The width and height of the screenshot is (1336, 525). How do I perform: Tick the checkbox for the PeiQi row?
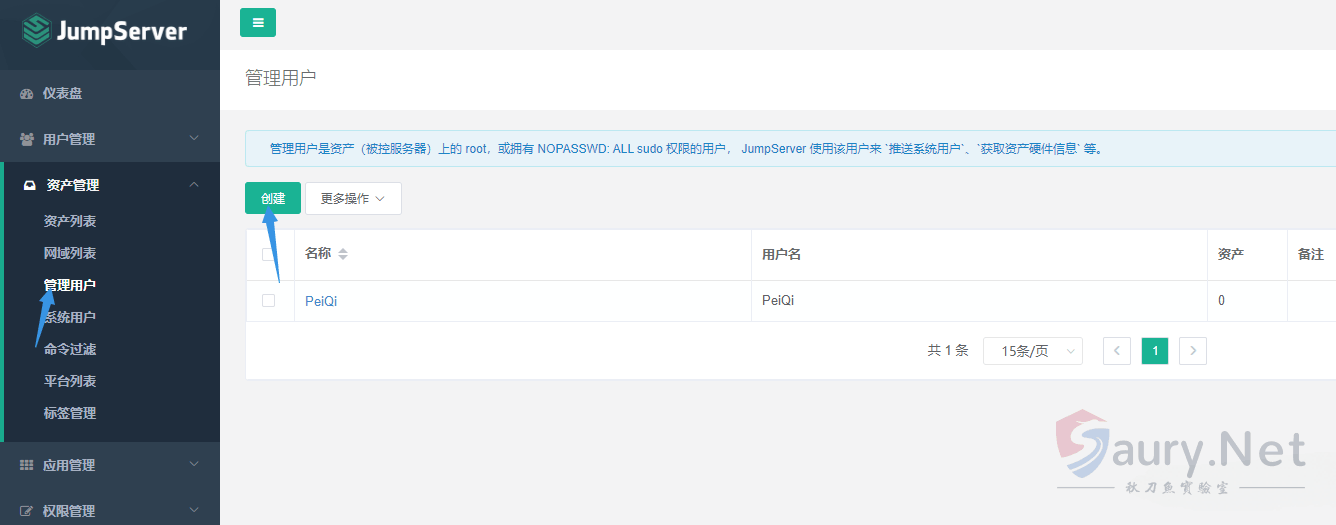[x=268, y=300]
